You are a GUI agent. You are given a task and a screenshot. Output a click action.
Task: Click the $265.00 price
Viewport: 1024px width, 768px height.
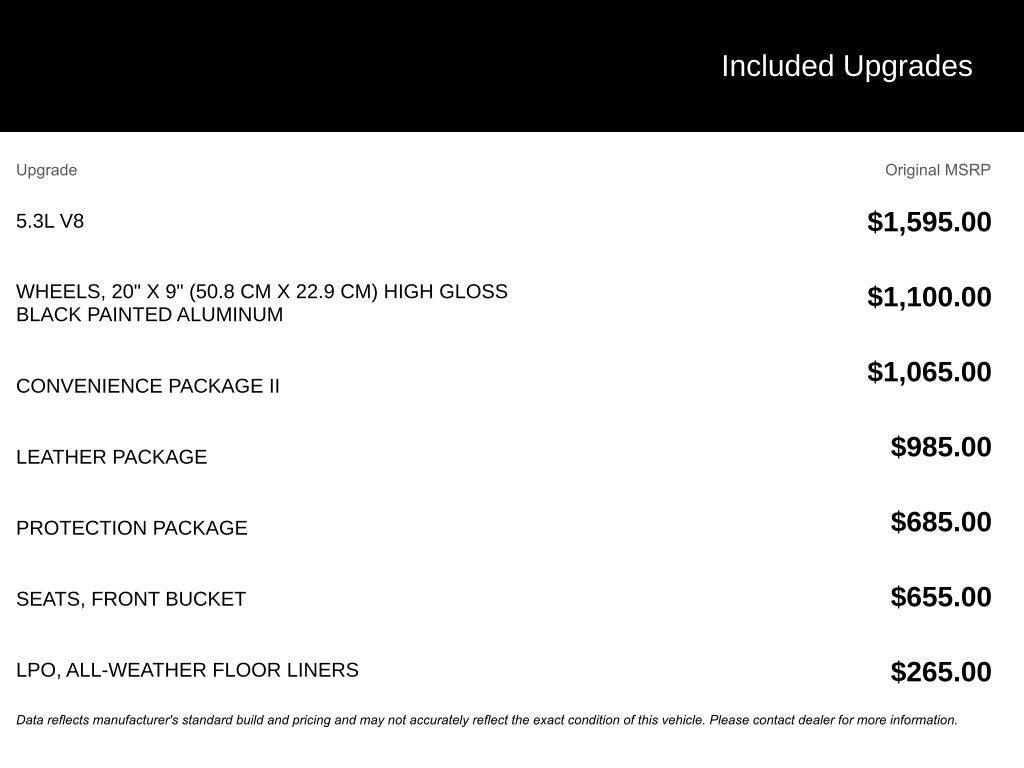pos(941,672)
